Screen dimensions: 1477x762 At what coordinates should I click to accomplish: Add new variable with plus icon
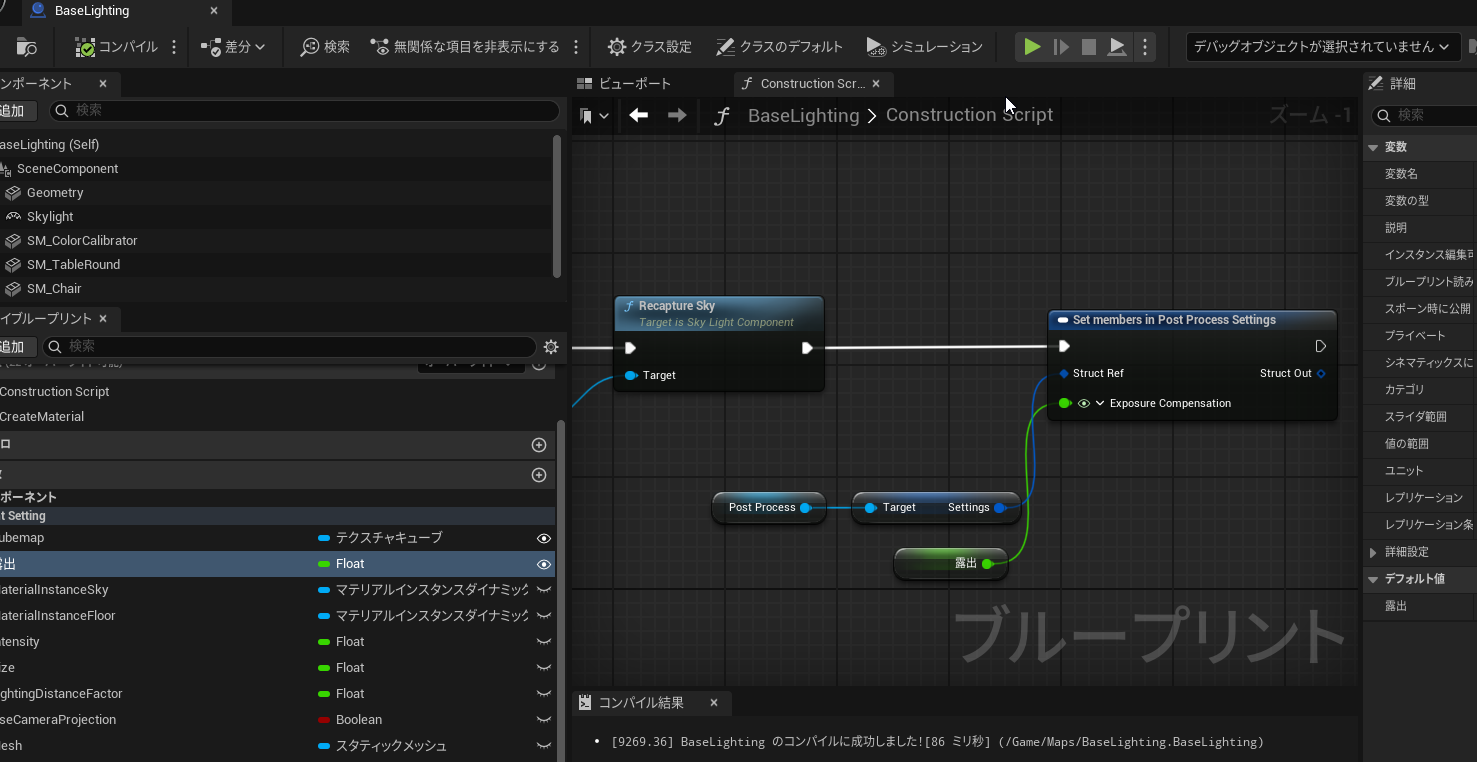pyautogui.click(x=539, y=475)
